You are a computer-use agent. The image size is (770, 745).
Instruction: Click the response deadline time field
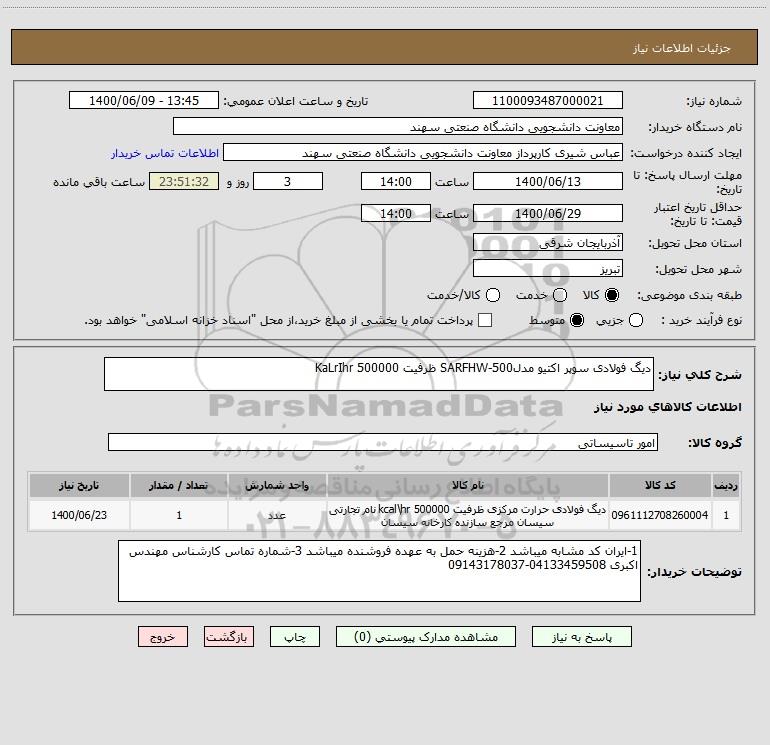point(396,181)
